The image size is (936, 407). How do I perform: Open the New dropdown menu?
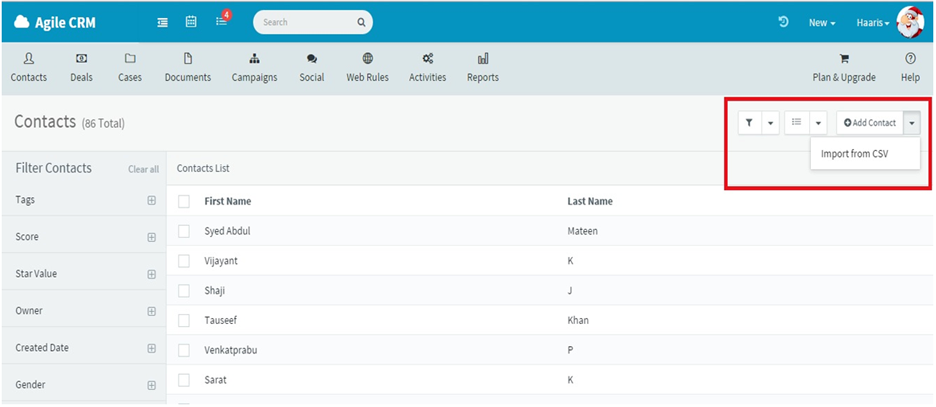point(822,23)
